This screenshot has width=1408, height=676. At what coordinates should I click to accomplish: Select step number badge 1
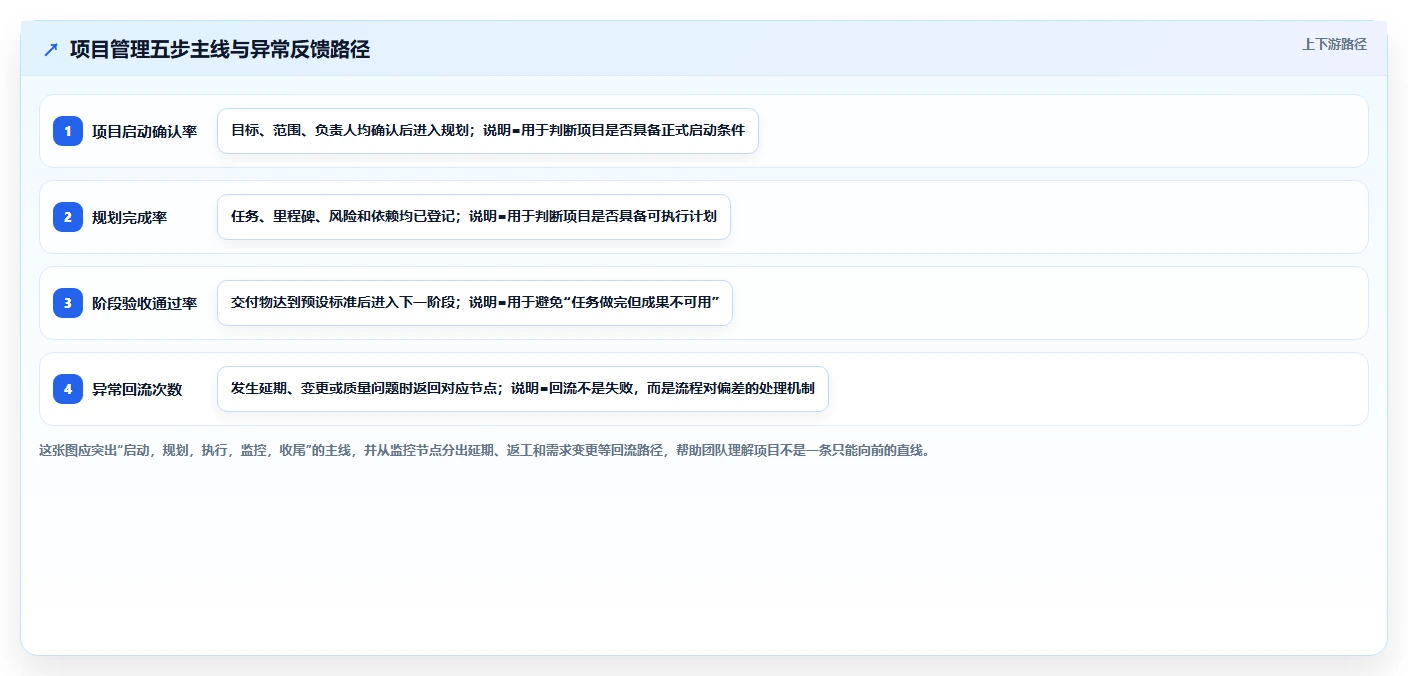[x=68, y=131]
